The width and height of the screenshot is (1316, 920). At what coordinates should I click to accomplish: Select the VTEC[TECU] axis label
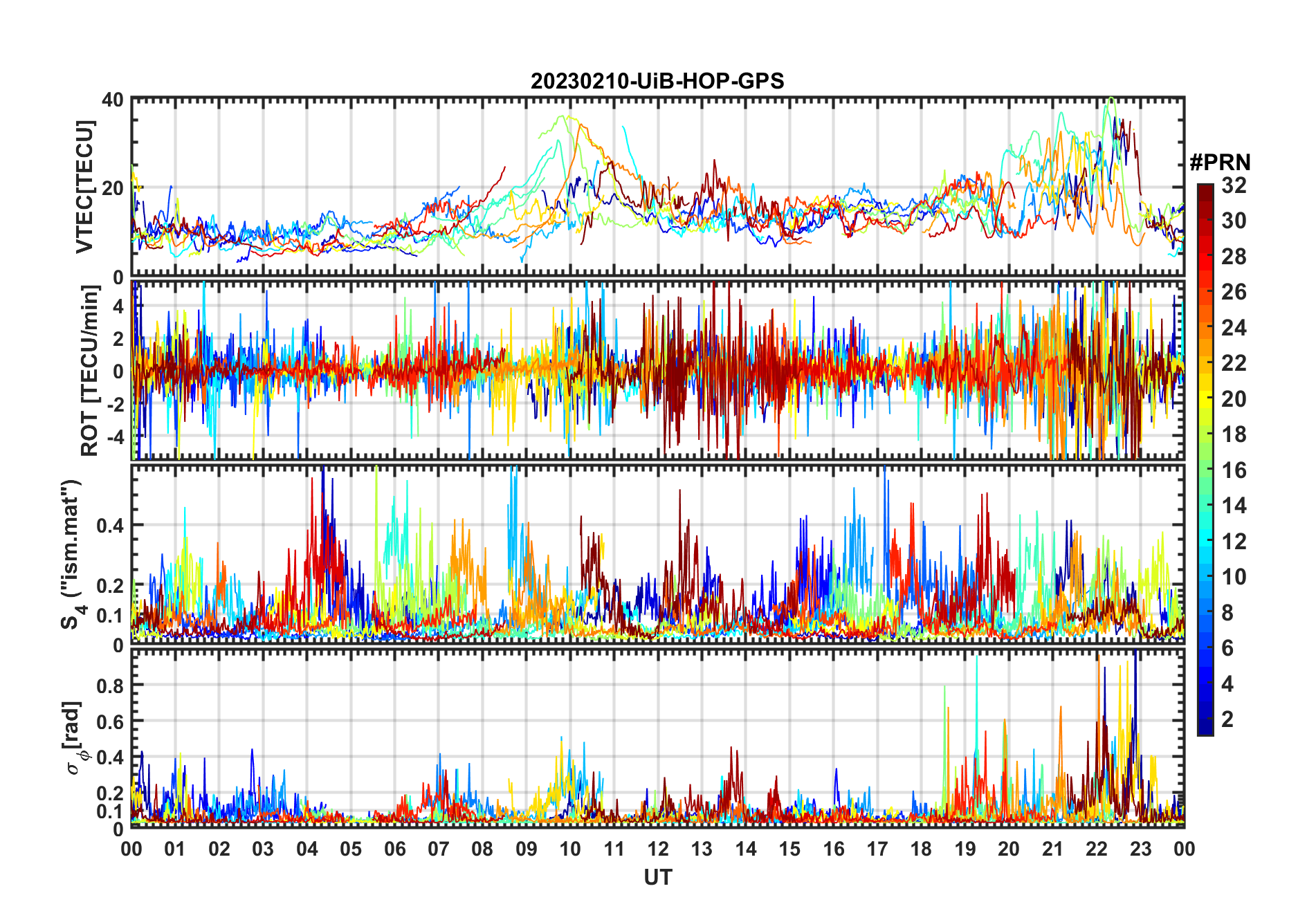coord(84,187)
